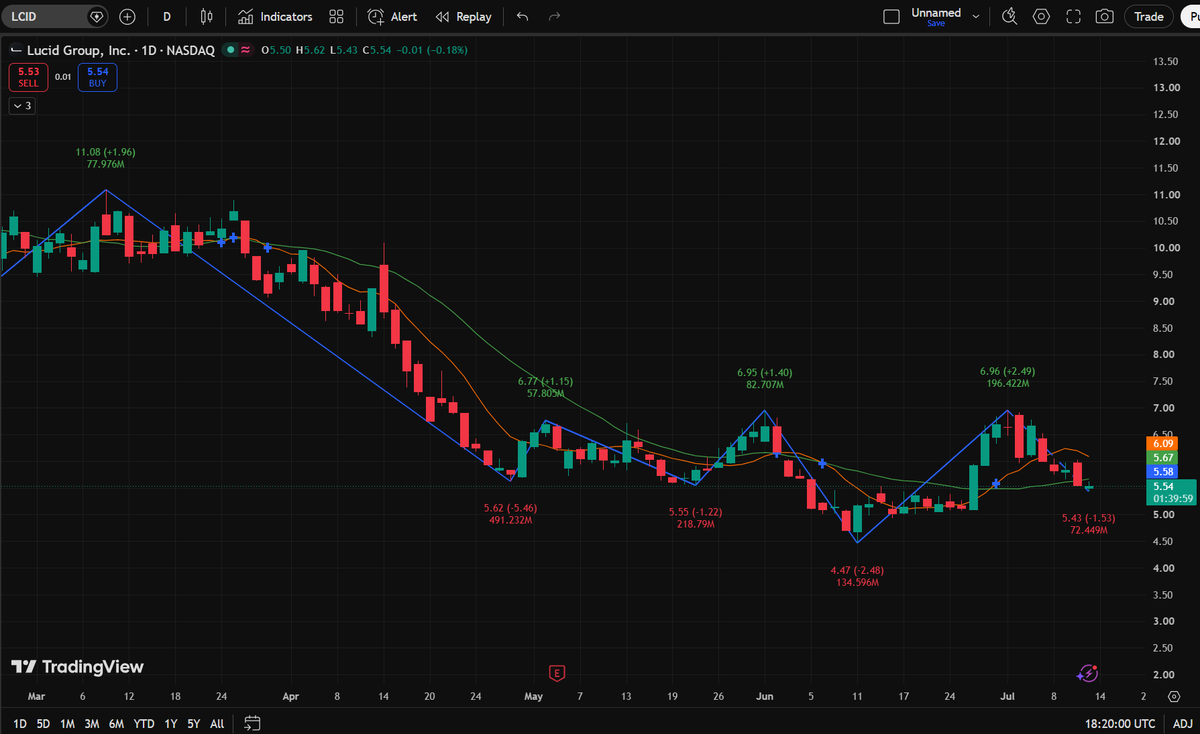Click the Trade button
This screenshot has height=734, width=1200.
tap(1149, 16)
